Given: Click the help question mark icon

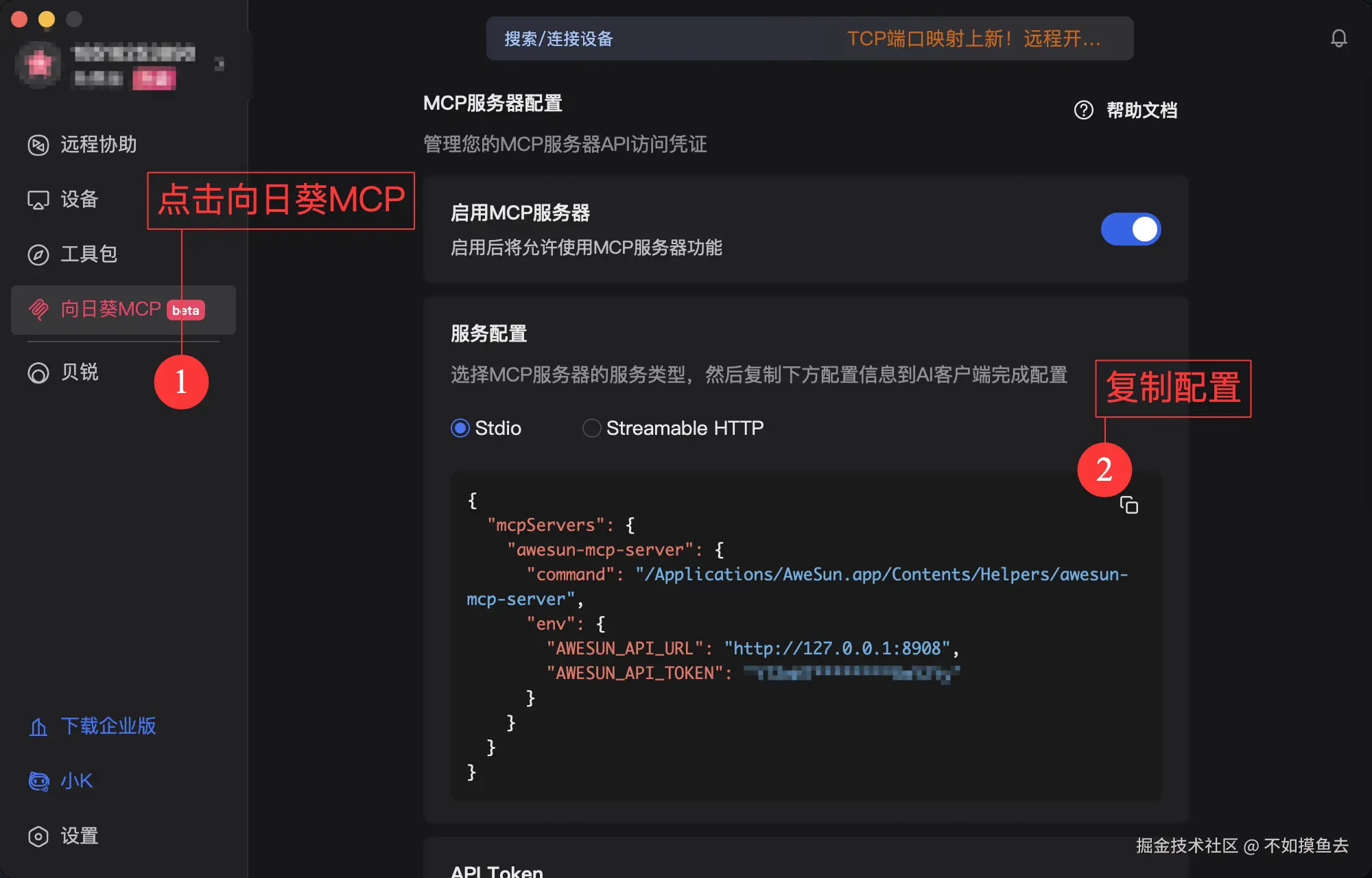Looking at the screenshot, I should 1083,110.
